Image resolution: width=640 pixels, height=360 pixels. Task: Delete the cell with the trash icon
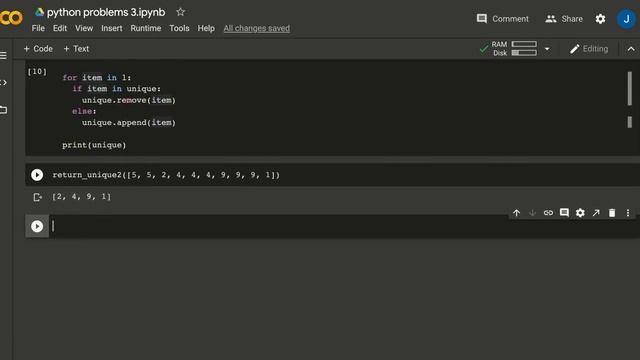(x=612, y=213)
